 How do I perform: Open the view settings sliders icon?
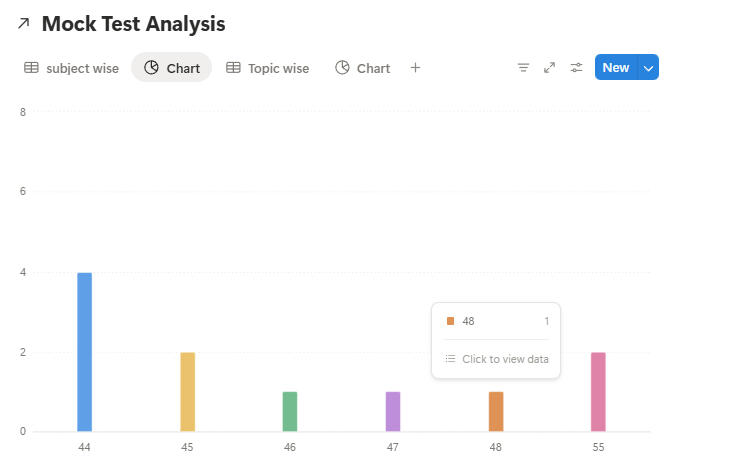click(576, 68)
